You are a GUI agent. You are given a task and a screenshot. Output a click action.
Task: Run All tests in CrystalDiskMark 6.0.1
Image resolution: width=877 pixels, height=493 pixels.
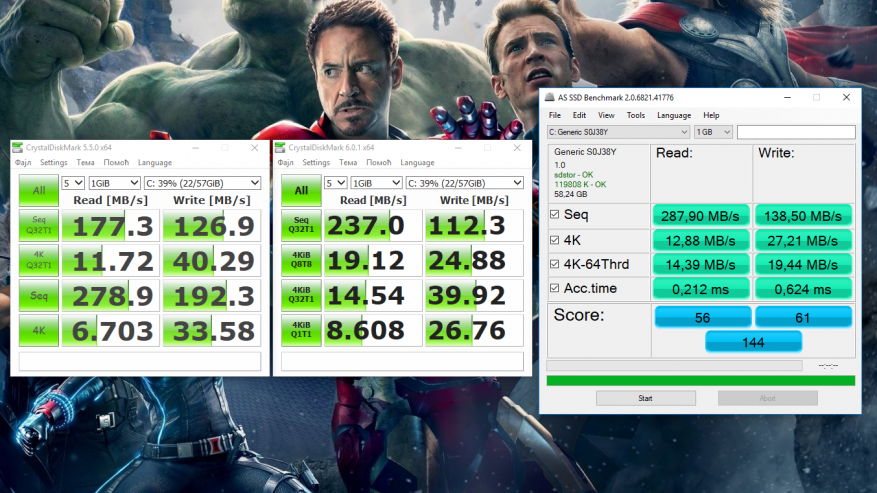pos(301,190)
